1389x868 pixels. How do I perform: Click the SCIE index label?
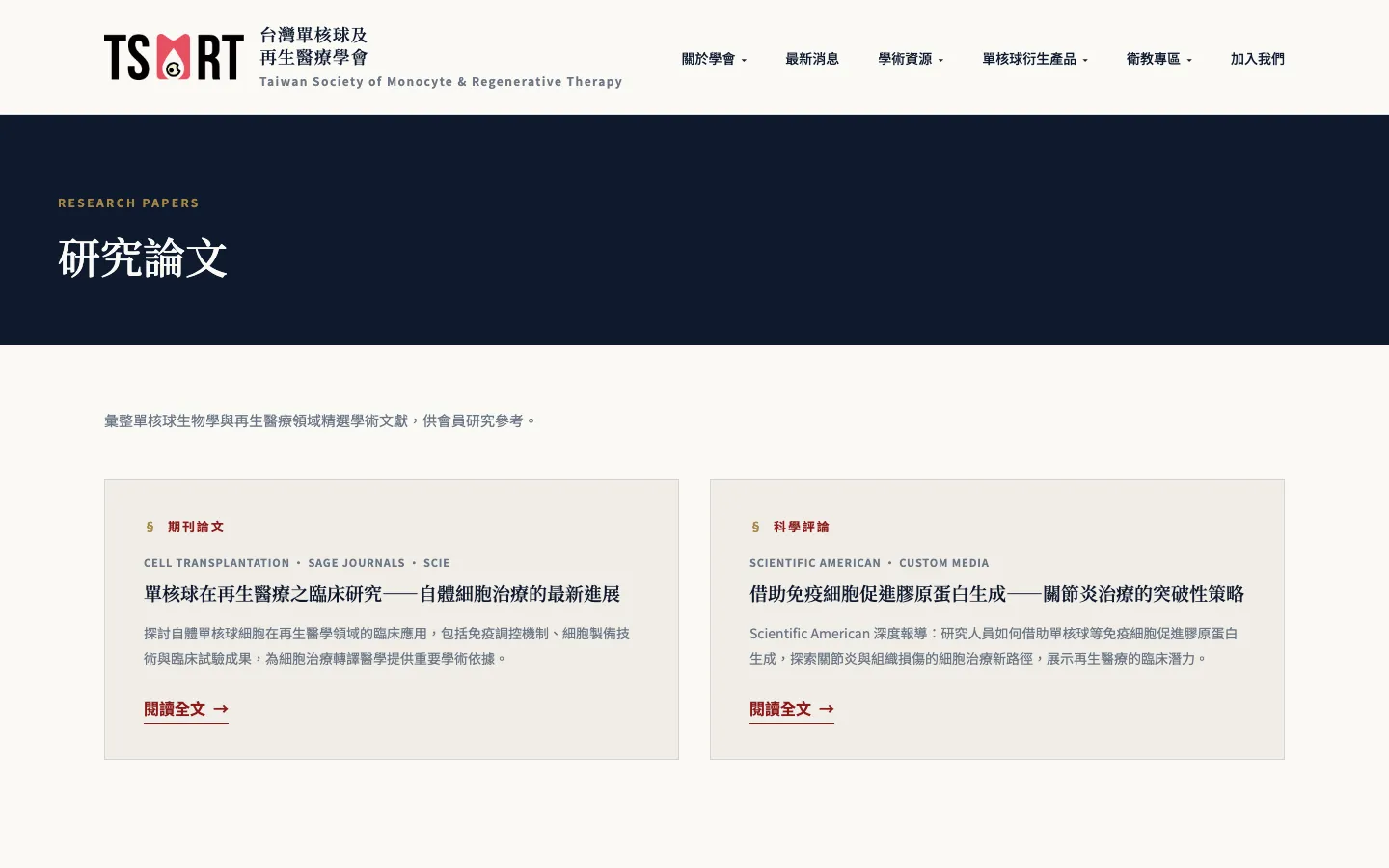[437, 563]
